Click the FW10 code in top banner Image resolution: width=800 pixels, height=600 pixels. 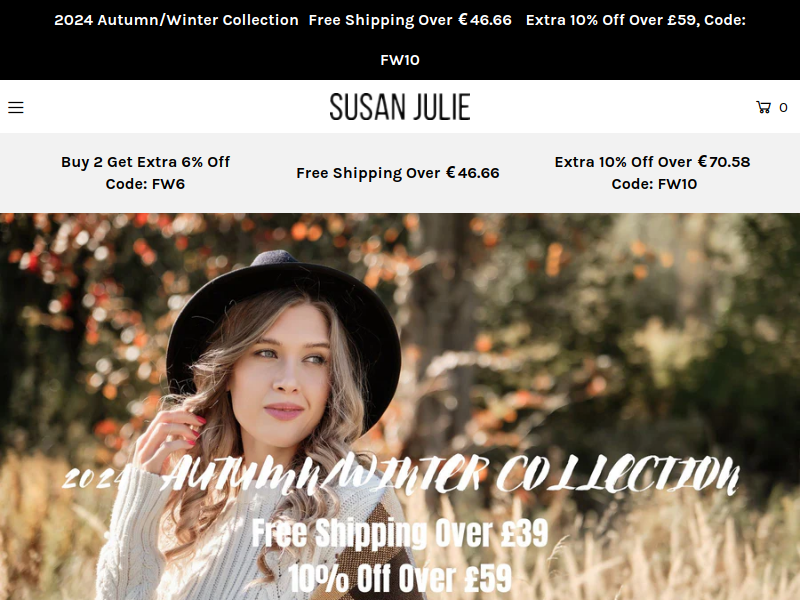point(399,60)
